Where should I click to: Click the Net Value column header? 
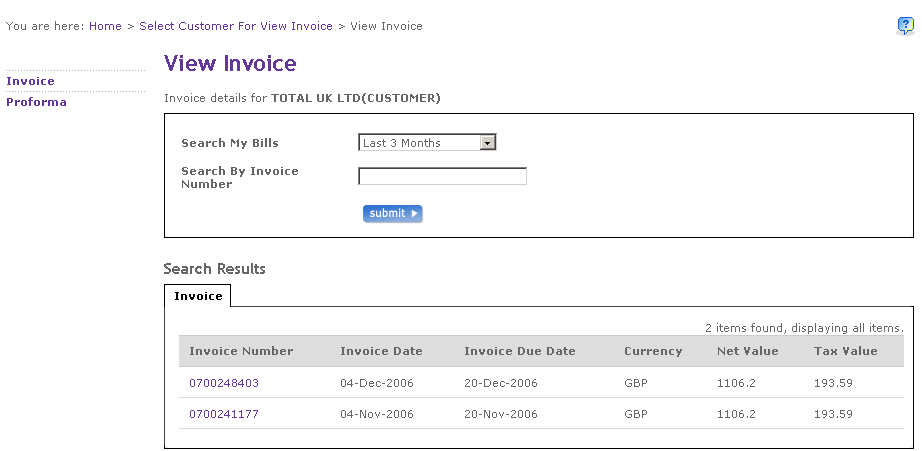coord(747,351)
